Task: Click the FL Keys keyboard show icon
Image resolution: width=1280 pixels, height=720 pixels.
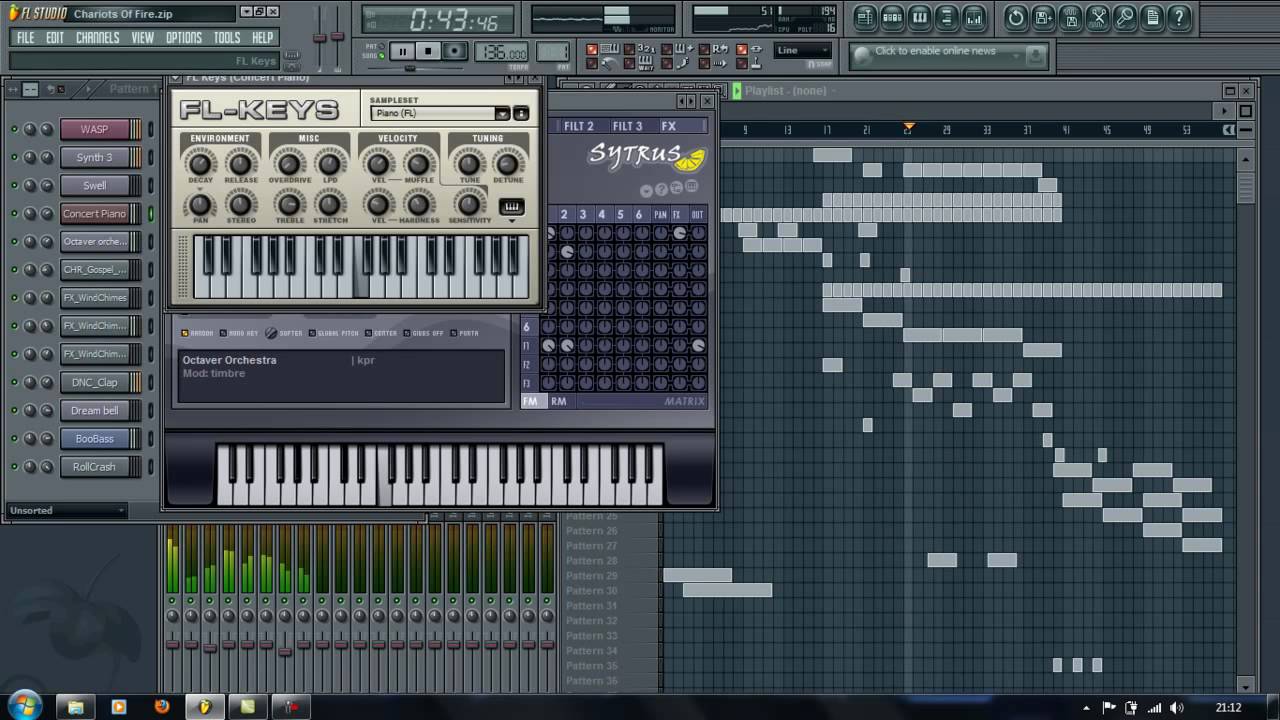Action: pyautogui.click(x=511, y=207)
